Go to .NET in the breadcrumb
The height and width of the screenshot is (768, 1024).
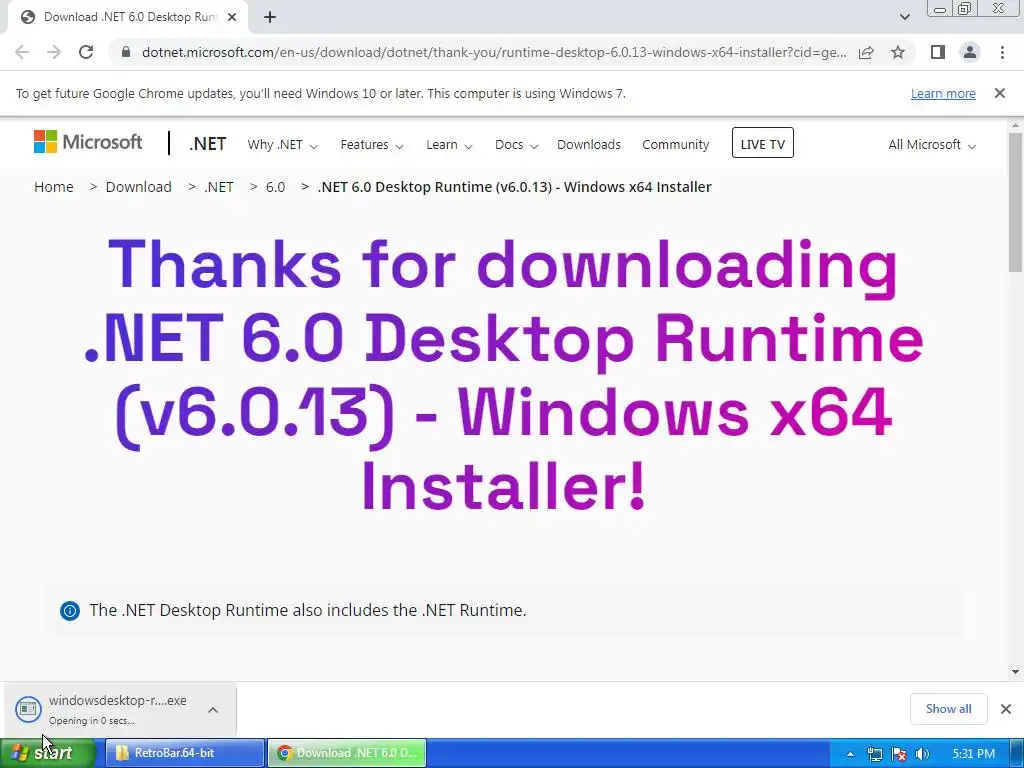coord(219,187)
